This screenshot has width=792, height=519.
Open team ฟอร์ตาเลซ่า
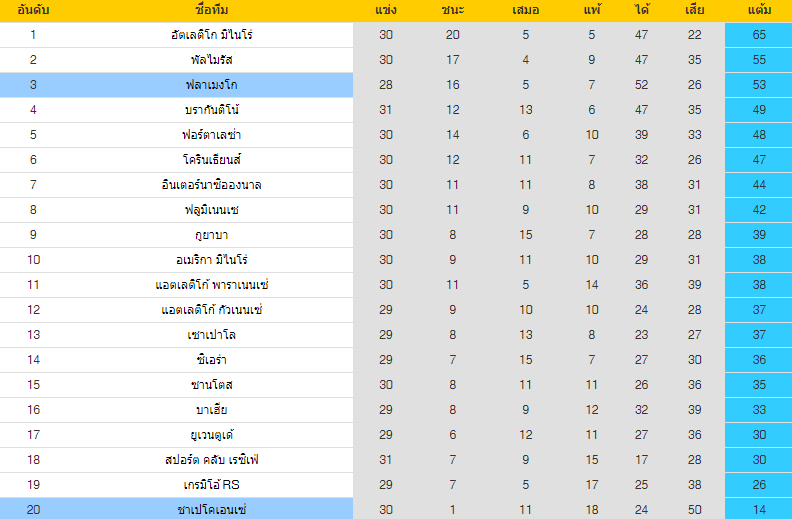pyautogui.click(x=211, y=135)
